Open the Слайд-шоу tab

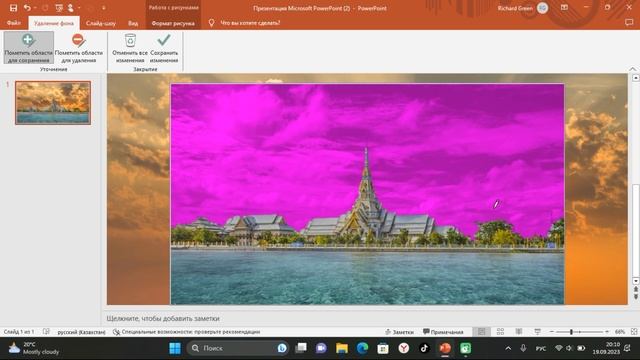pyautogui.click(x=101, y=23)
